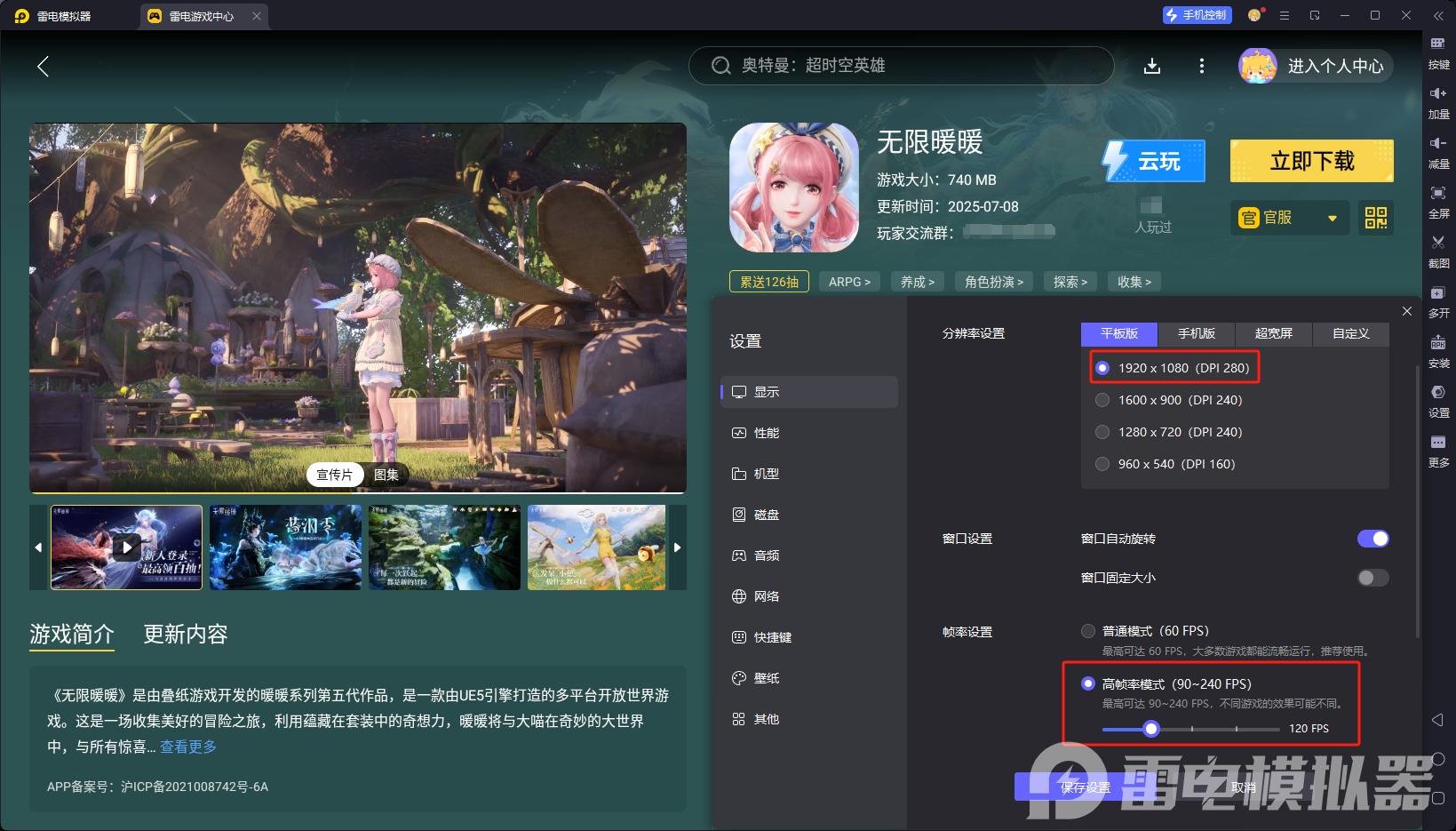This screenshot has width=1456, height=831.
Task: Open the ARPG > category tag
Action: click(849, 282)
